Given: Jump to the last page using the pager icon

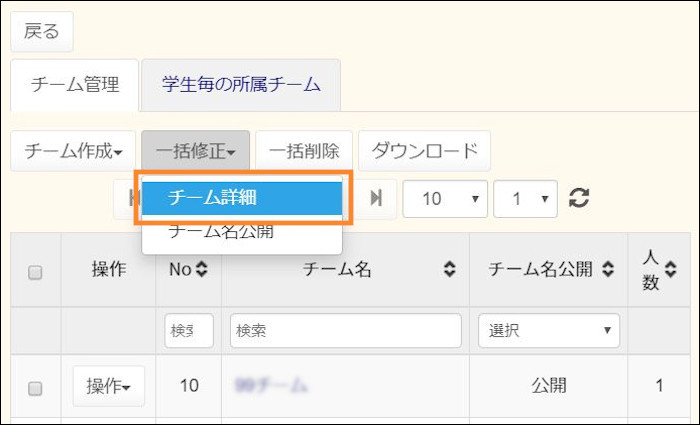Looking at the screenshot, I should [x=376, y=198].
